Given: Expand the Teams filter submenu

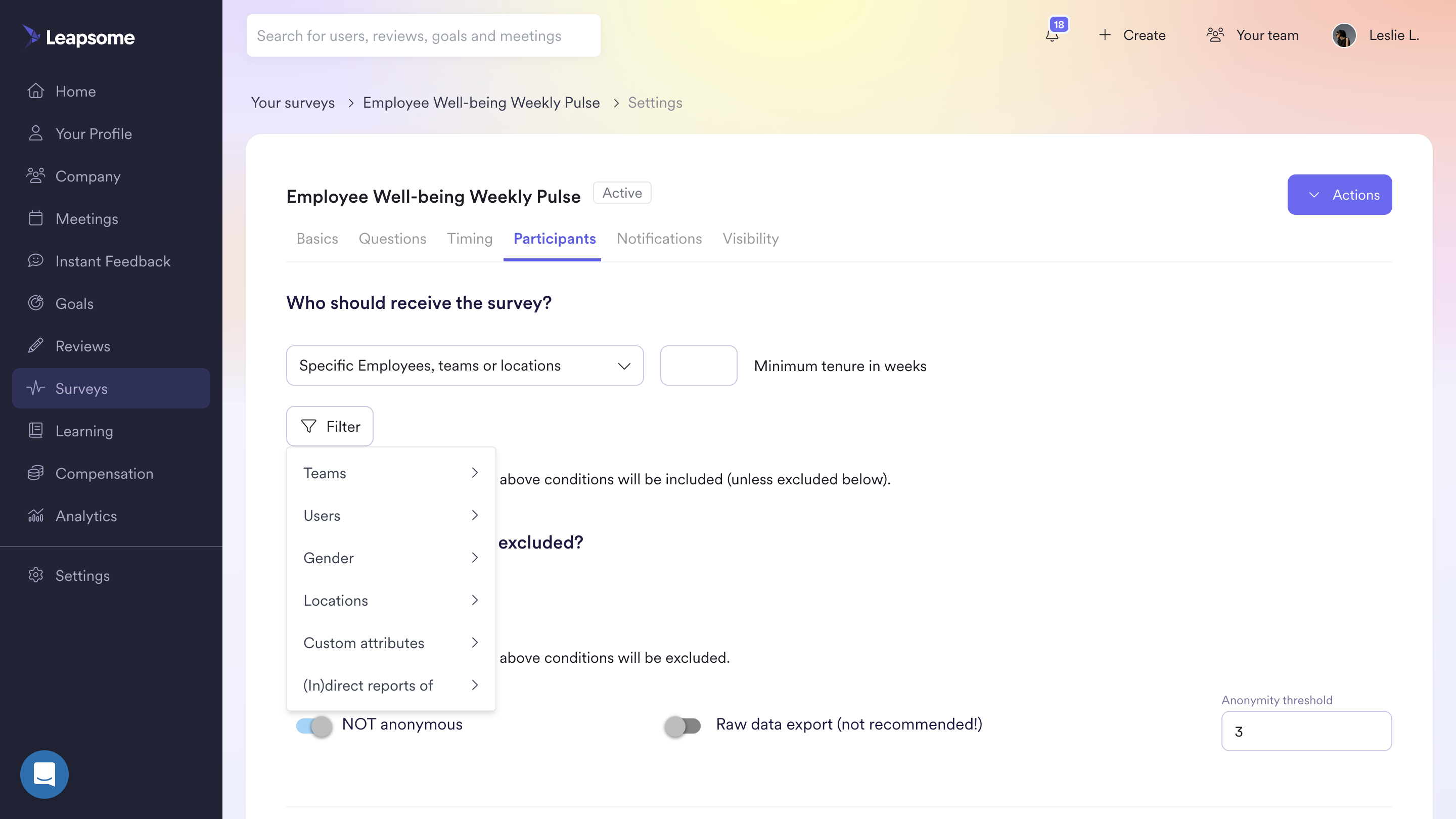Looking at the screenshot, I should click(x=391, y=473).
